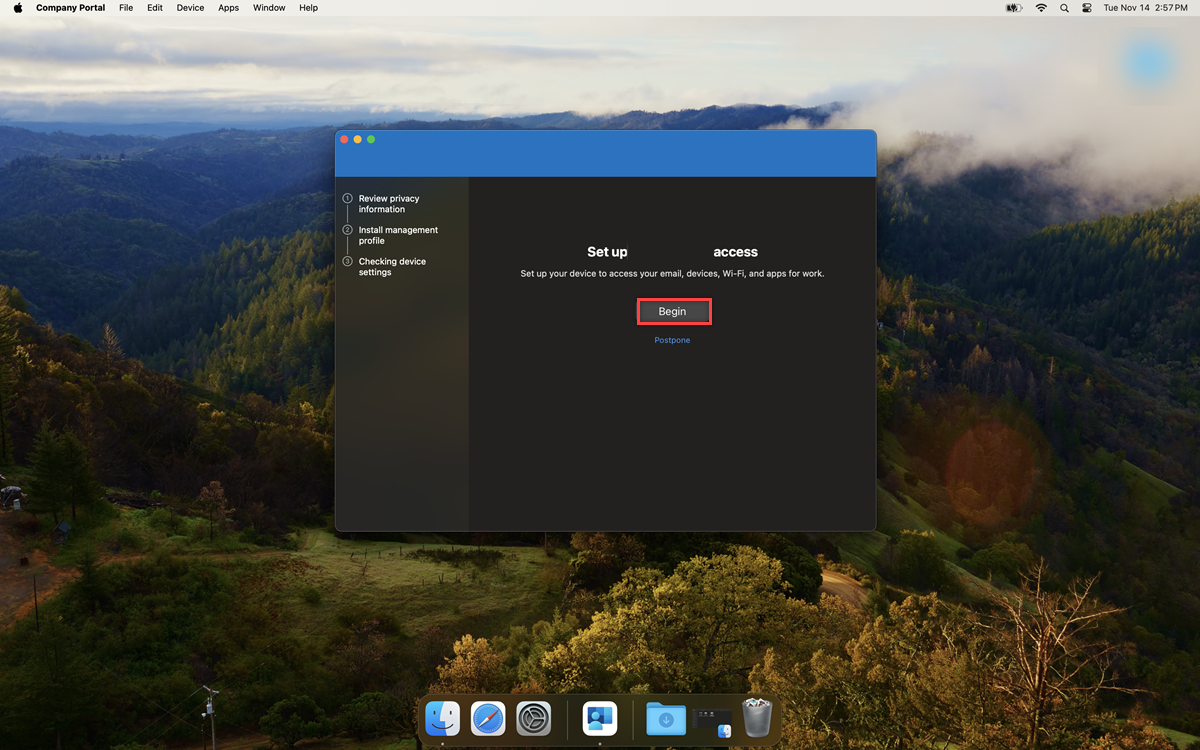
Task: Open Spotlight search from the menu bar
Action: pyautogui.click(x=1064, y=7)
